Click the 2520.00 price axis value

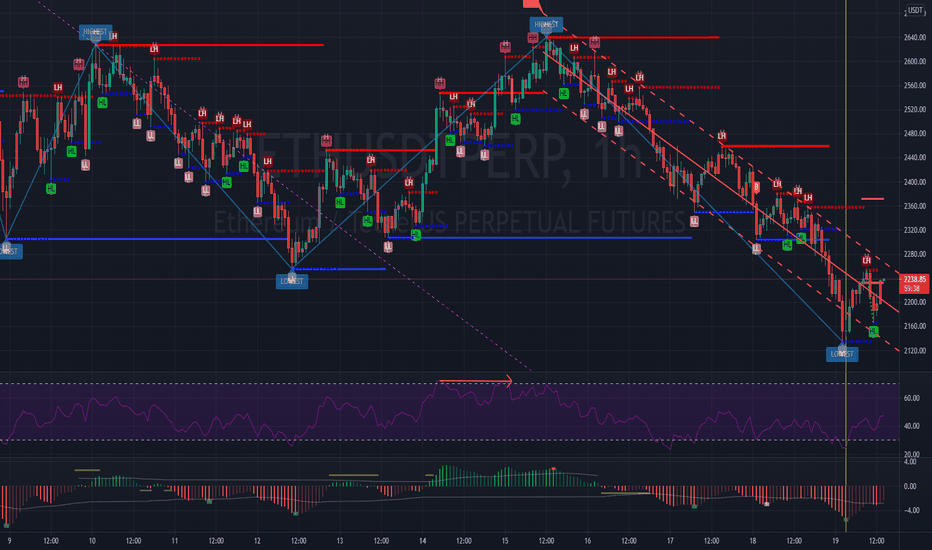tap(914, 109)
